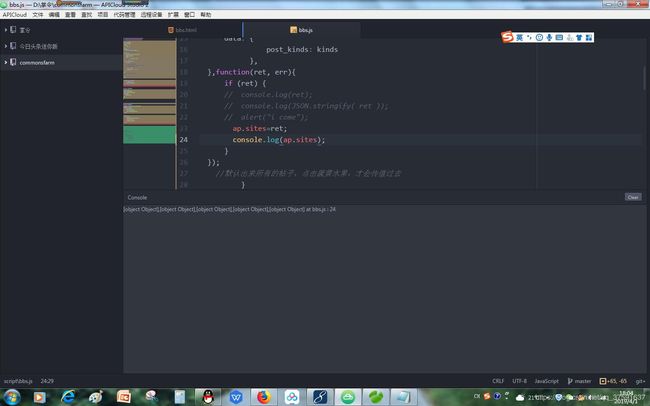Click the ap.sites=ret code line
Screen dimensions: 650x406
tap(260, 129)
